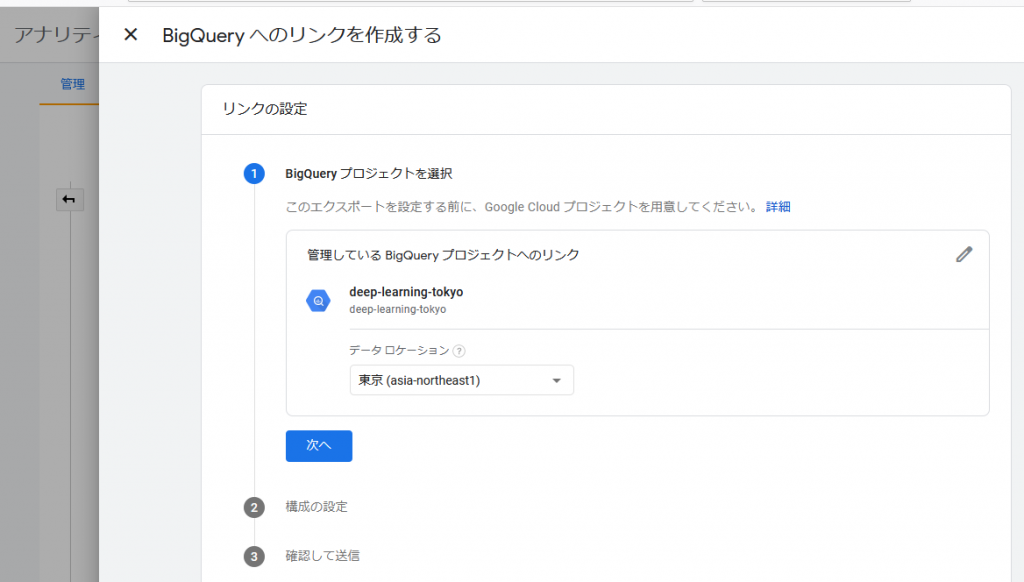
Task: Select step 2 構成の設定
Action: click(316, 507)
